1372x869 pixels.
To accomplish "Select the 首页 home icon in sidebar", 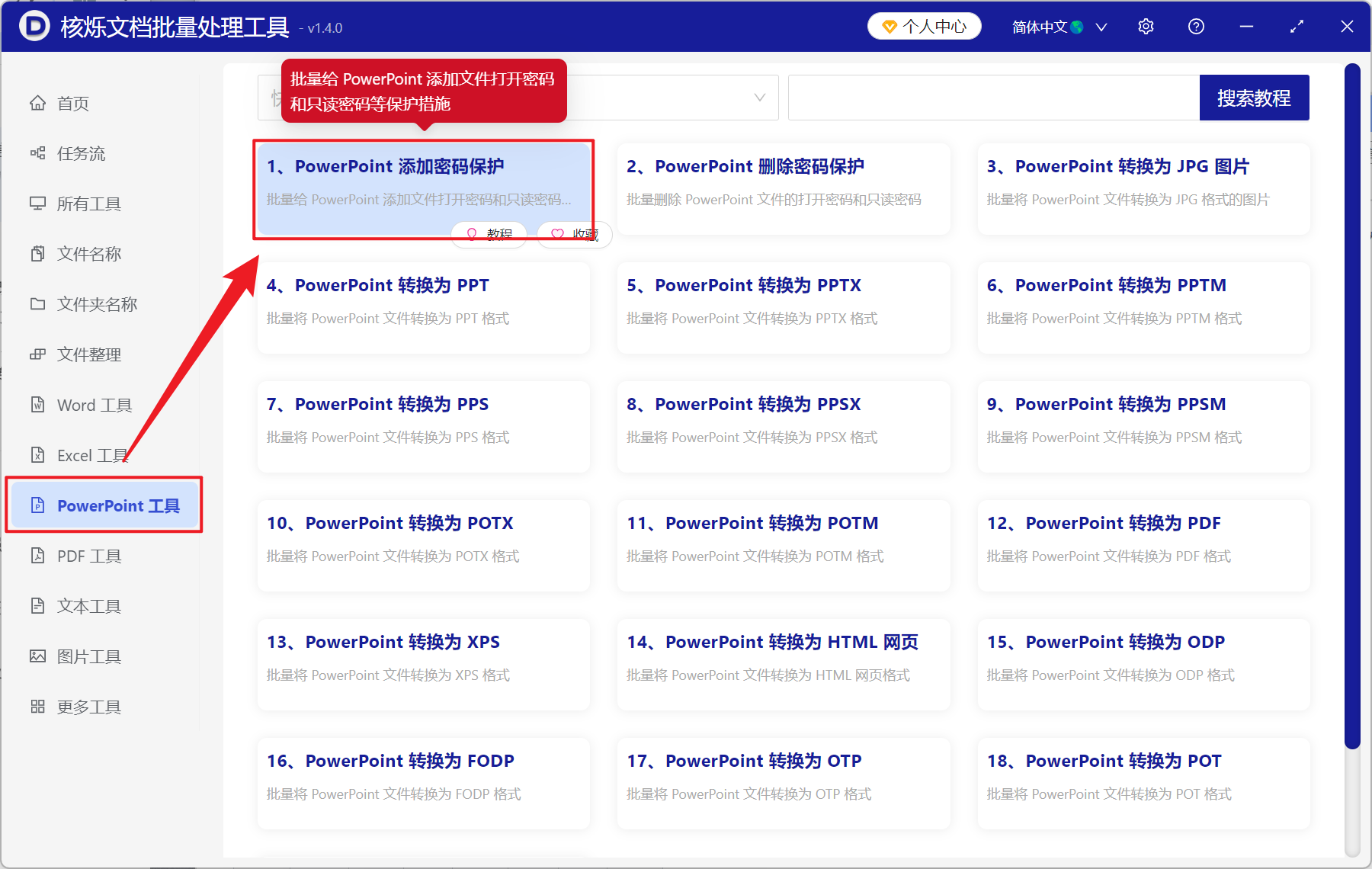I will pyautogui.click(x=38, y=103).
